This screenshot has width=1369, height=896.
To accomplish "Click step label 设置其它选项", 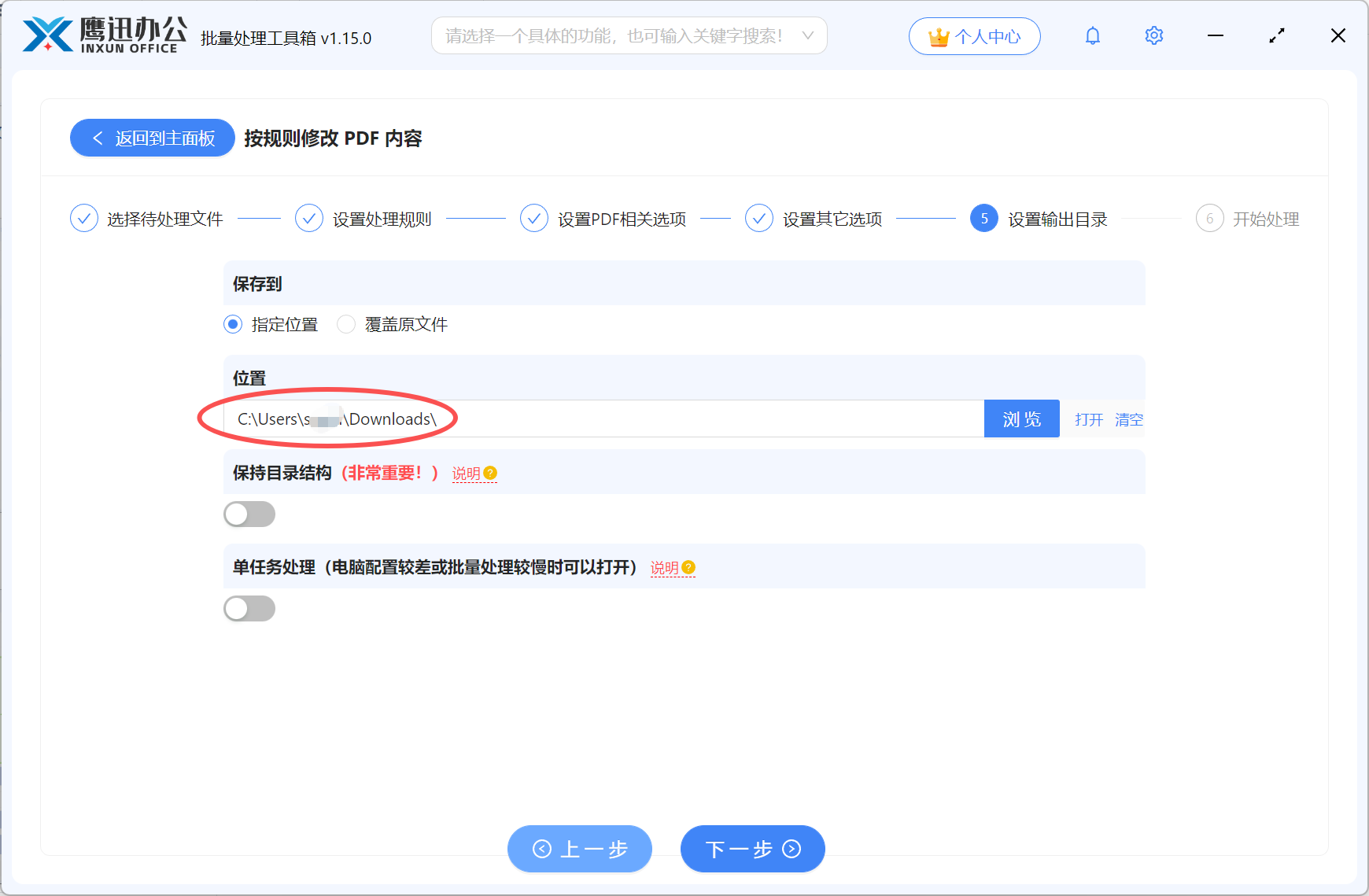I will point(833,219).
